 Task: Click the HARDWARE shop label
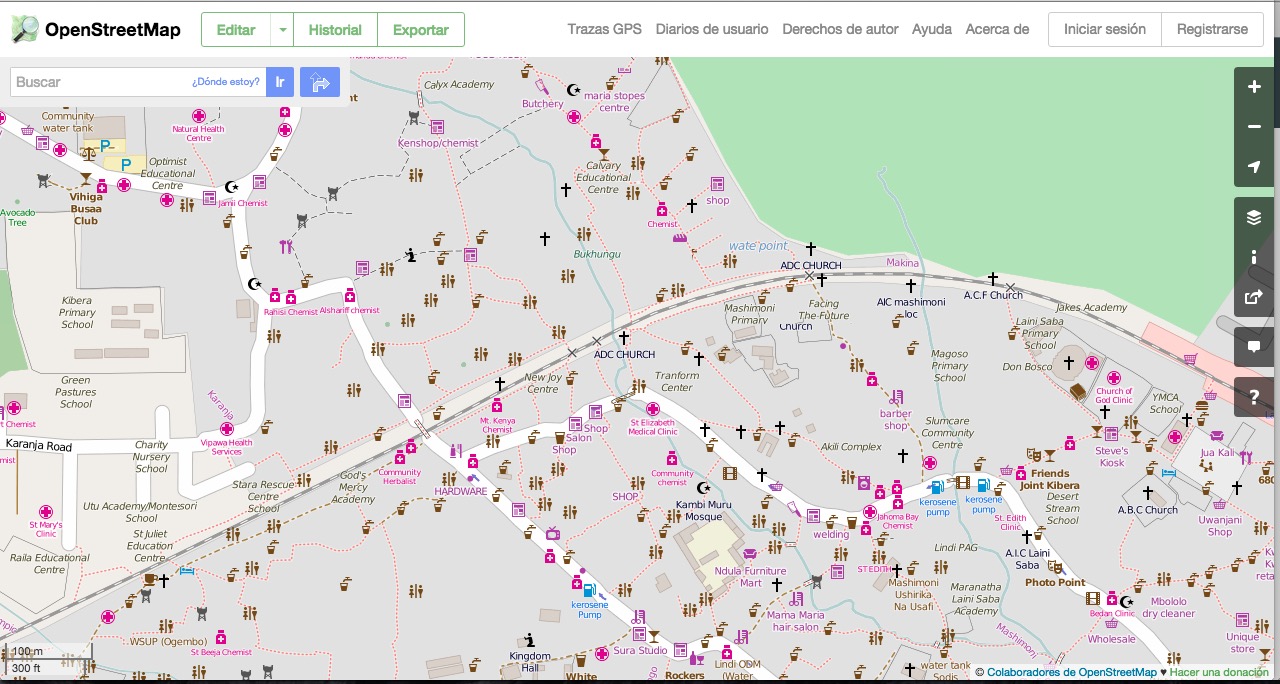(461, 491)
